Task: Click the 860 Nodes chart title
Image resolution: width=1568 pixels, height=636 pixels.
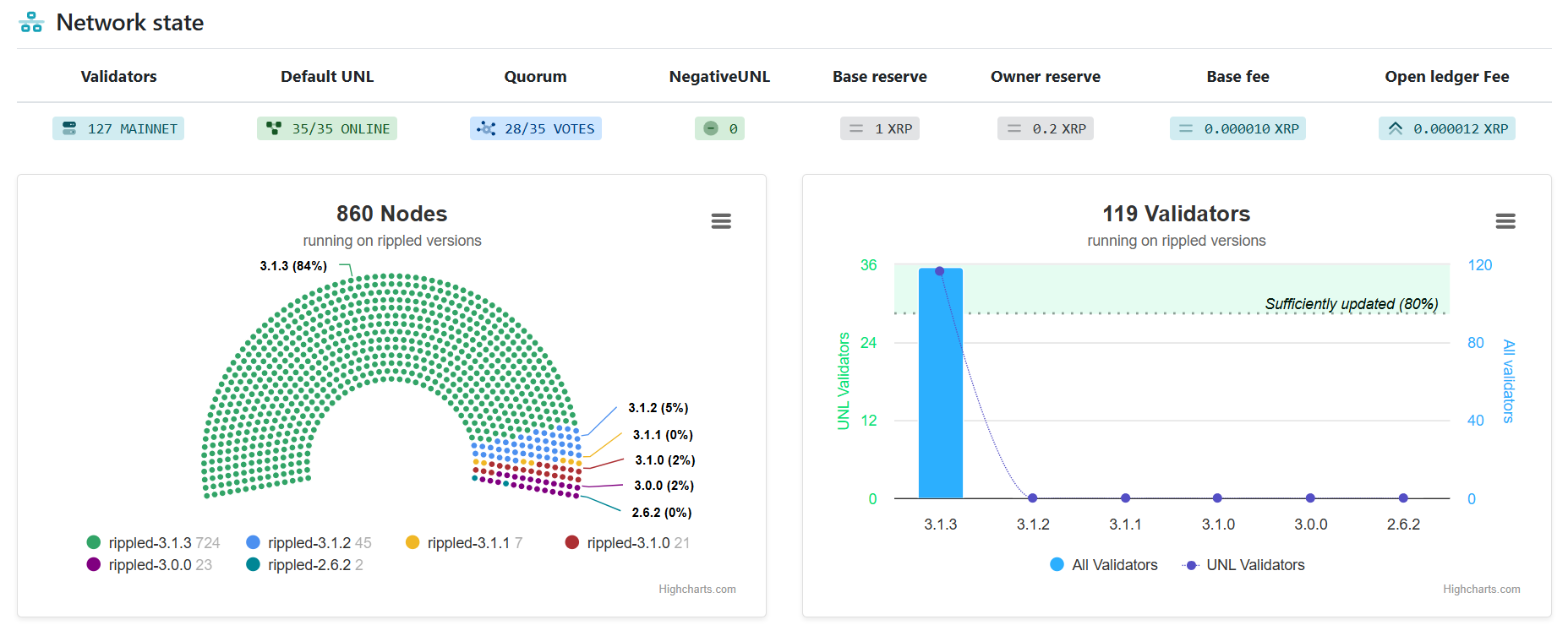Action: 392,214
